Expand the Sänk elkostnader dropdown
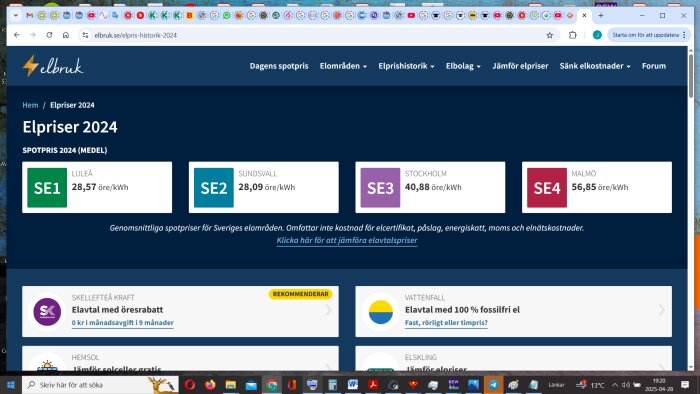Viewport: 700px width, 394px height. pos(595,66)
